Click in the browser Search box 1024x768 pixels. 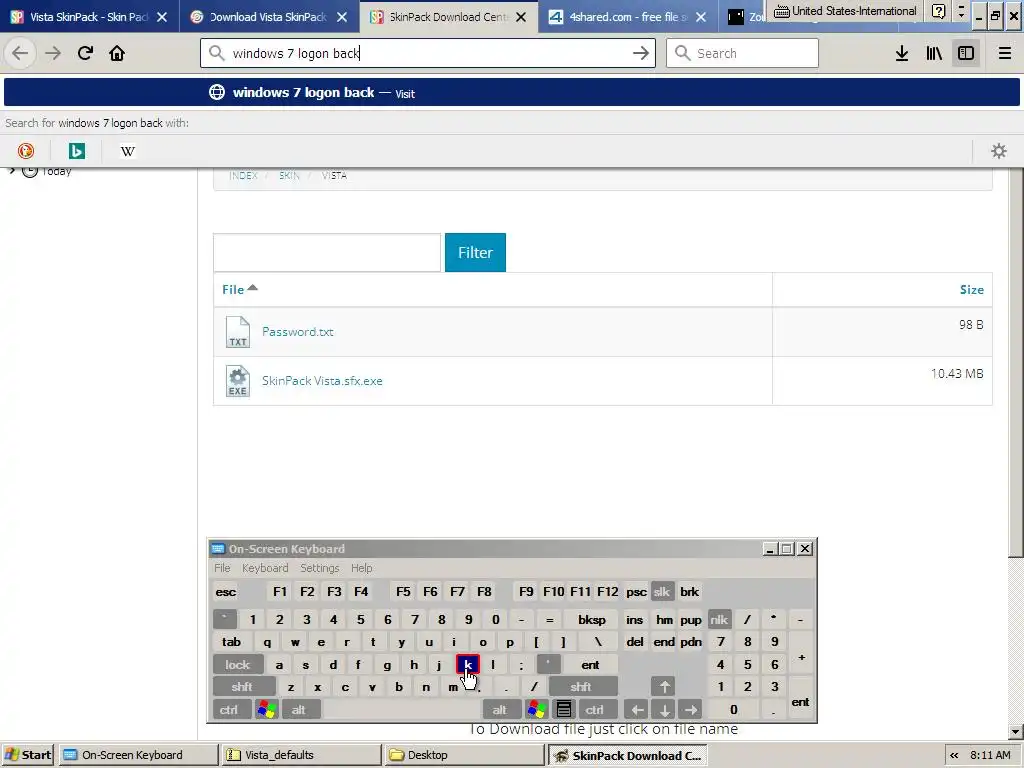click(x=743, y=53)
